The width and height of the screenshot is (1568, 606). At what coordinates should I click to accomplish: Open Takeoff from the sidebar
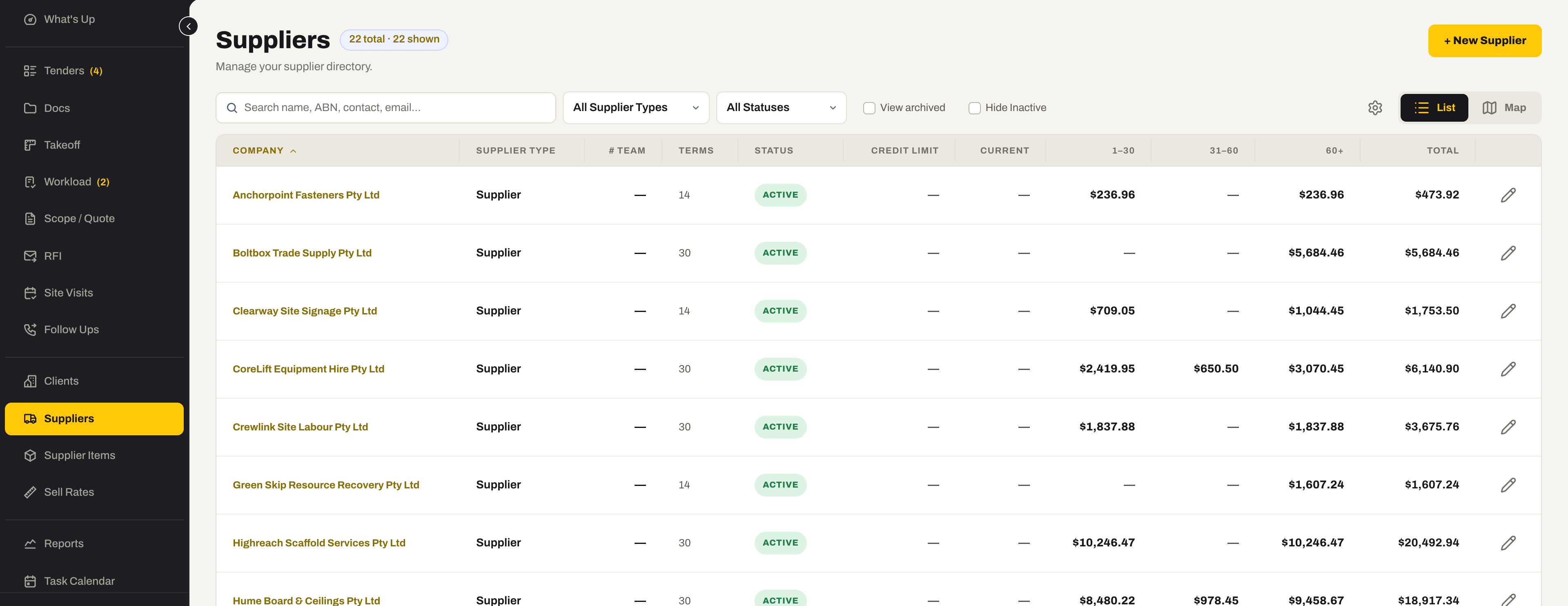(94, 145)
